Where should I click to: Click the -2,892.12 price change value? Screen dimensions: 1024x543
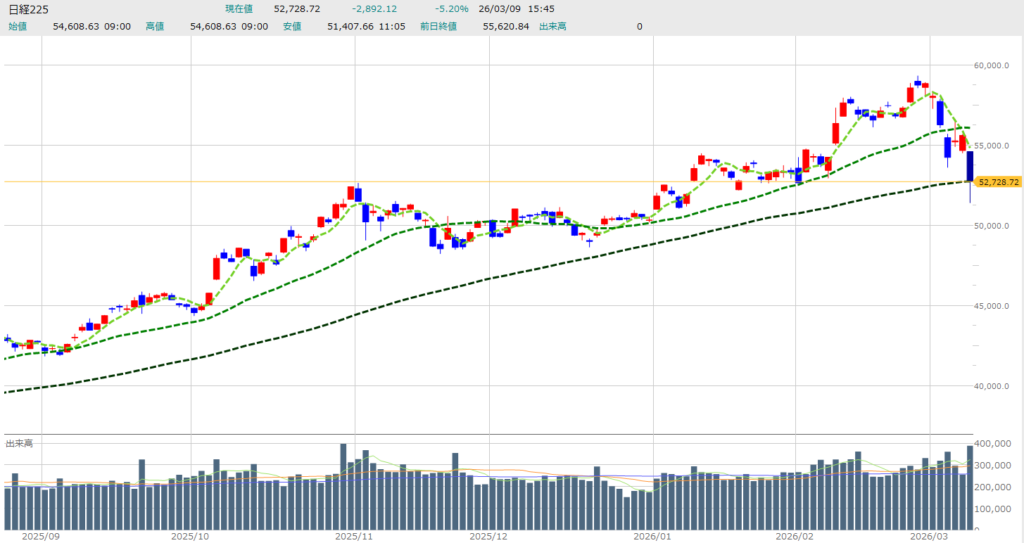(375, 8)
